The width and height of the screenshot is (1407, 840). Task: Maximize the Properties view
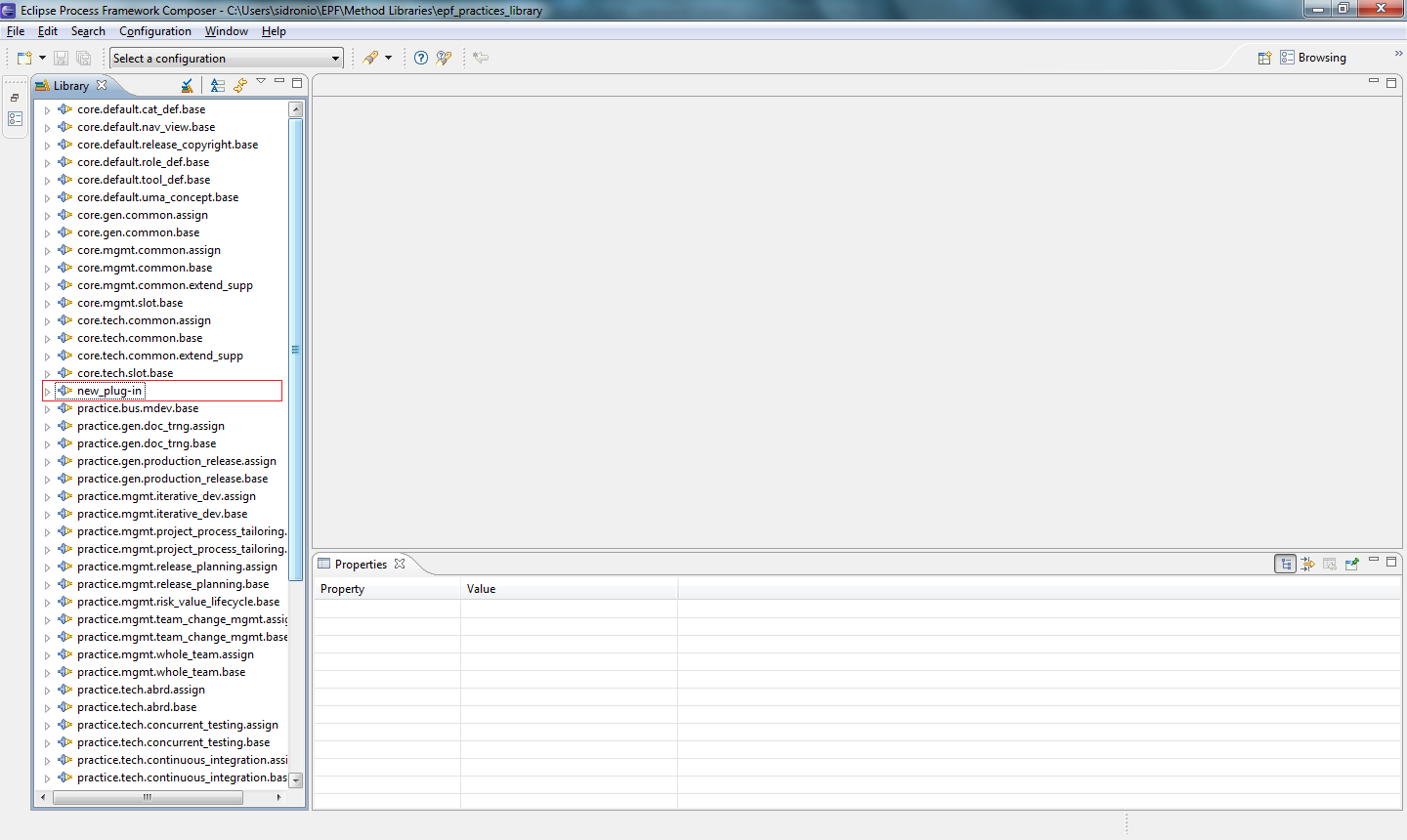(1391, 561)
